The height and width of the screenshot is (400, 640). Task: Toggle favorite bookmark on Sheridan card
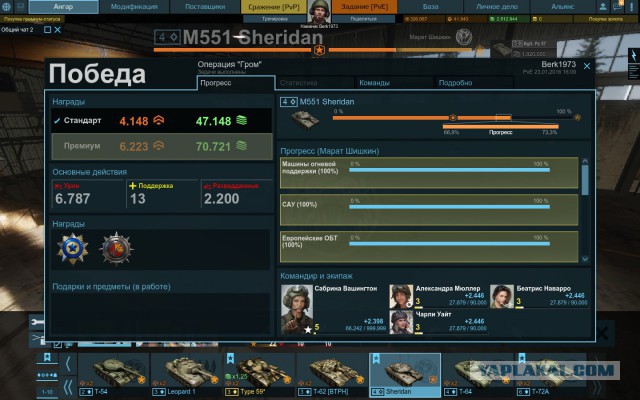376,358
